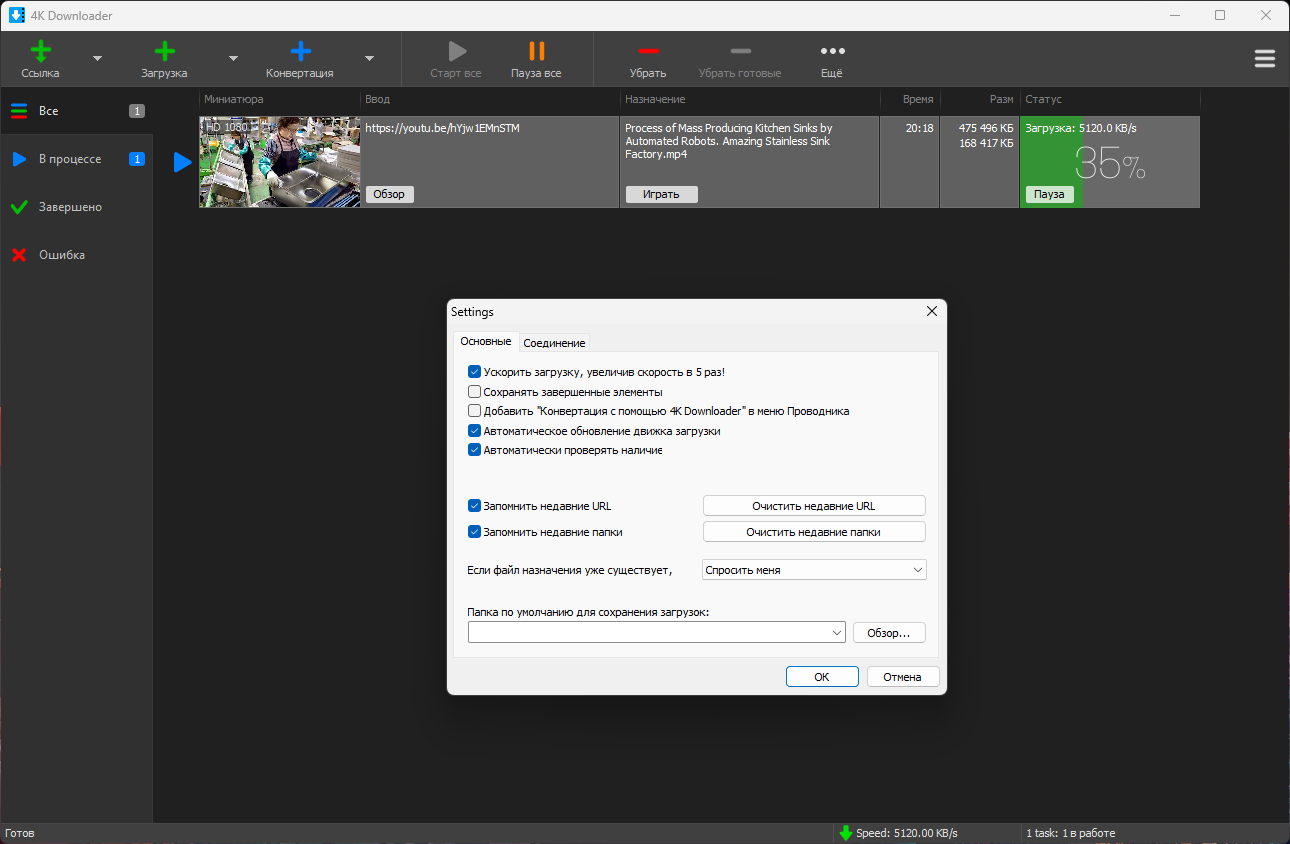Expand the Спросить меня combo box
The image size is (1290, 844).
[x=815, y=570]
